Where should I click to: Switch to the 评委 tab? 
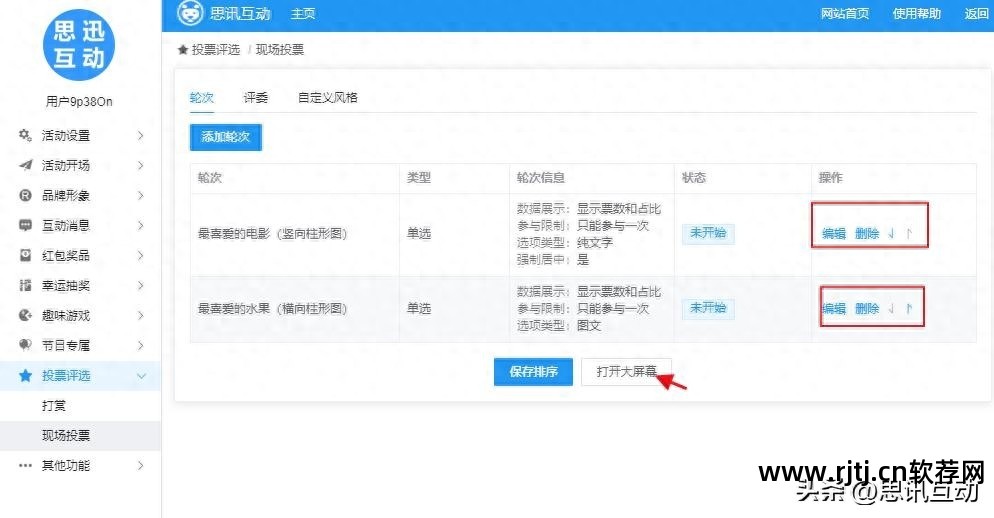click(x=255, y=97)
